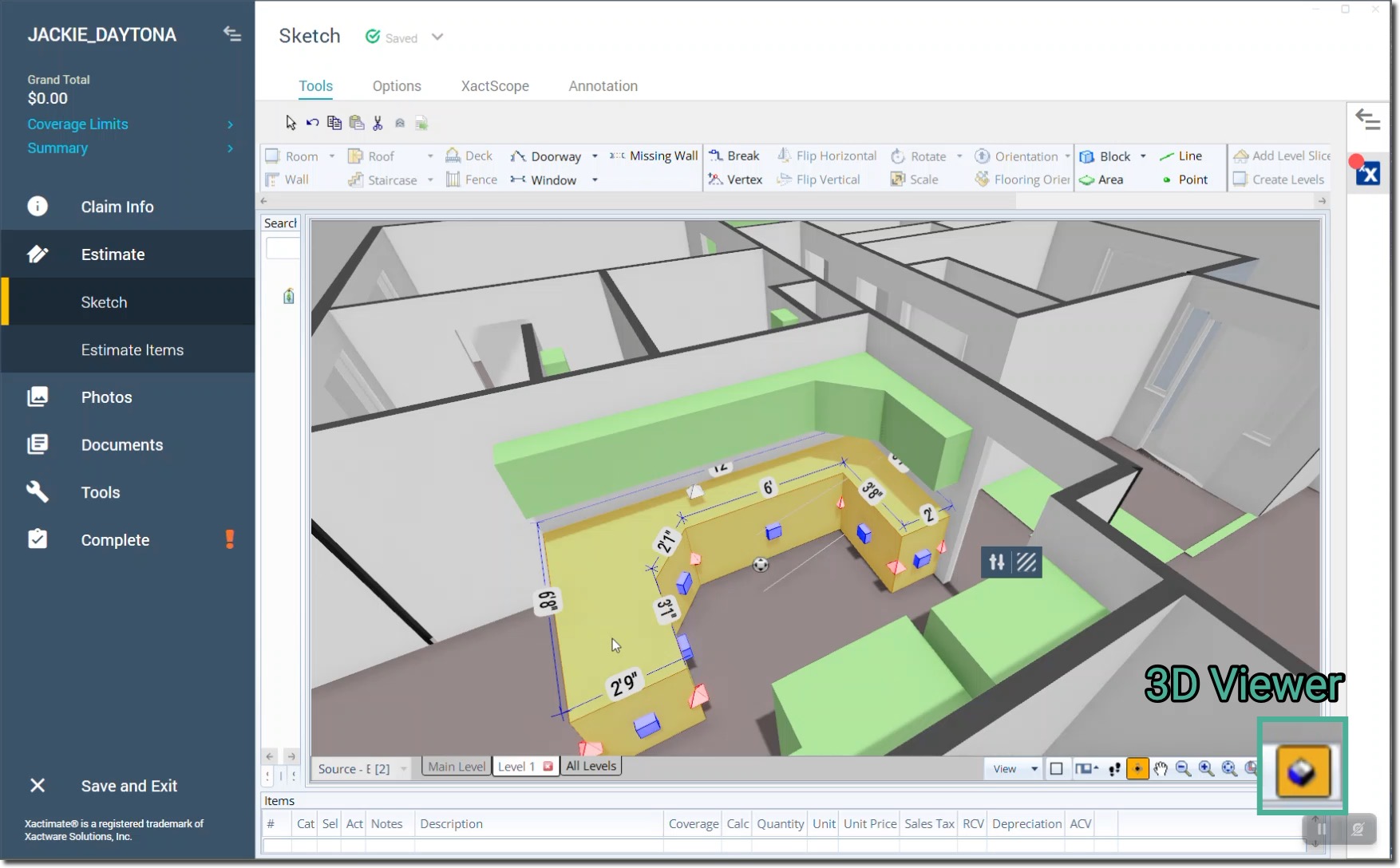Viewport: 1400px width, 868px height.
Task: Click the Paste clipboard icon
Action: pos(357,123)
